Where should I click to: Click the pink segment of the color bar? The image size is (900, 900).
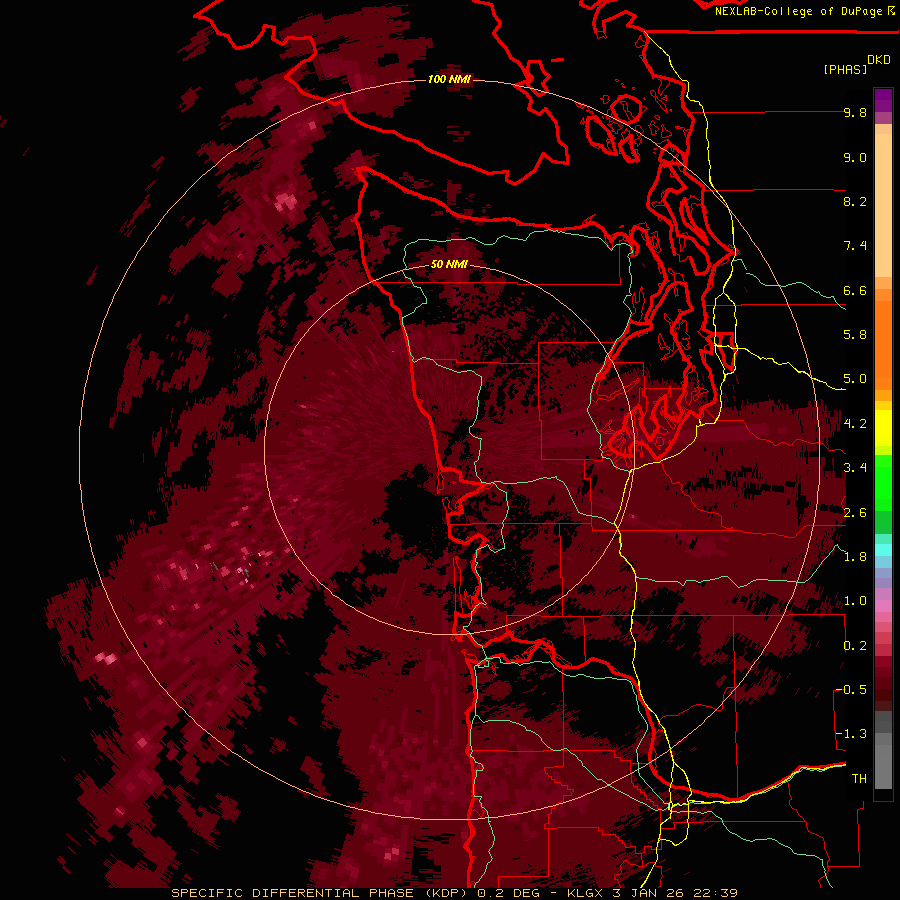pyautogui.click(x=883, y=606)
